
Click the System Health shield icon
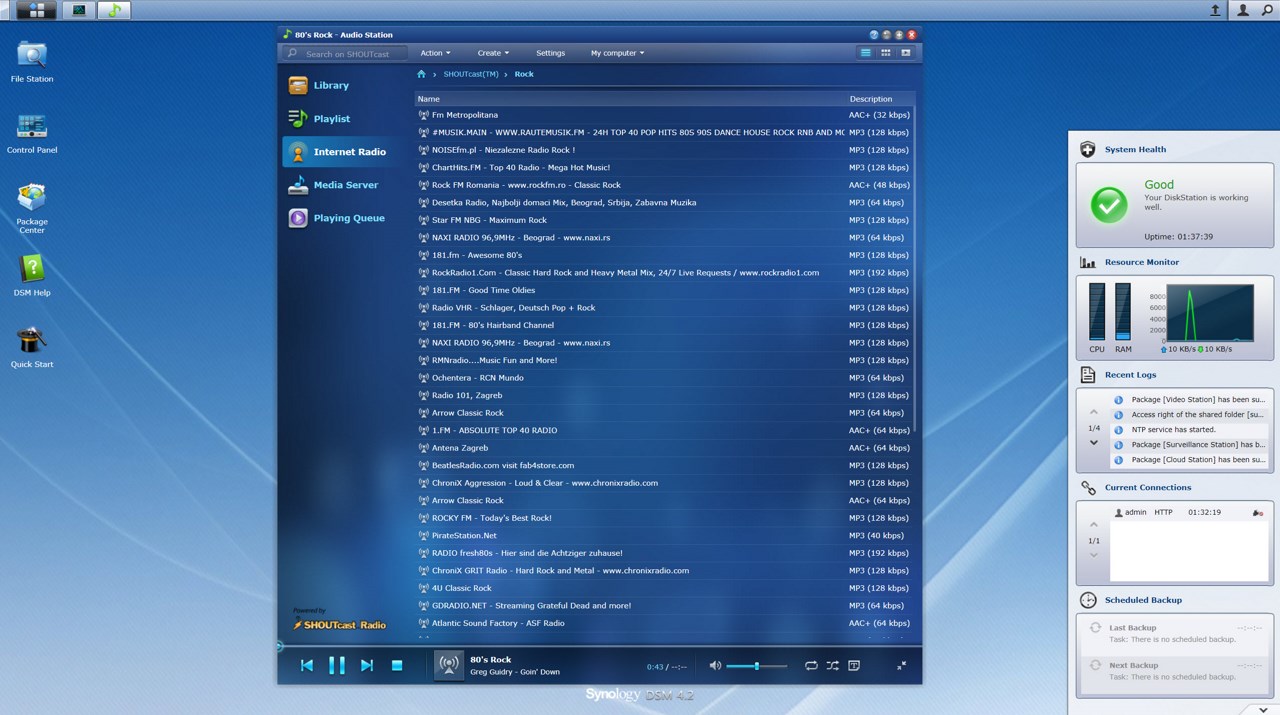tap(1088, 149)
